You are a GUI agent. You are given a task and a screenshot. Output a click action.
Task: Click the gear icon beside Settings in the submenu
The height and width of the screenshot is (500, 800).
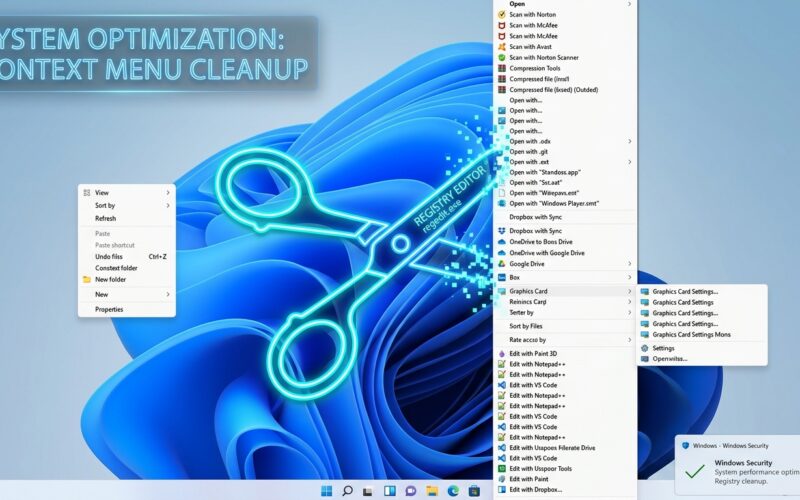click(645, 348)
